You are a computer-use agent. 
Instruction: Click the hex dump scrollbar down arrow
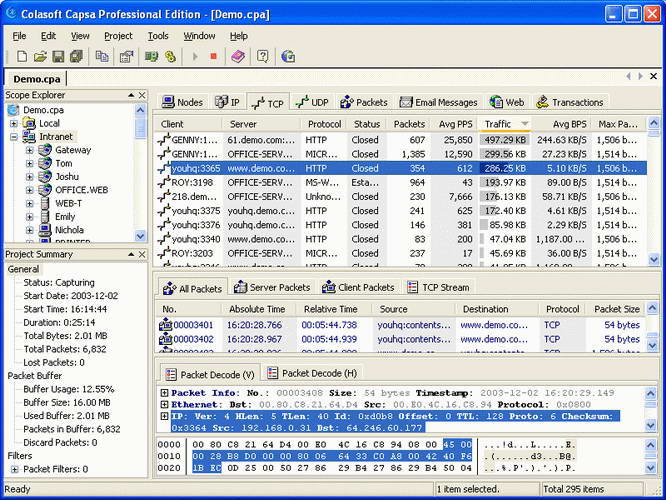point(651,468)
